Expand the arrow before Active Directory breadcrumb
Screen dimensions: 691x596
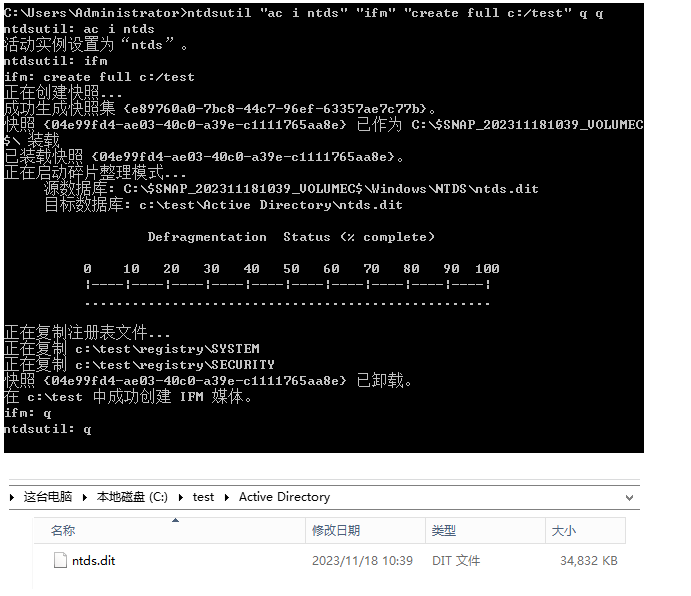pos(227,497)
